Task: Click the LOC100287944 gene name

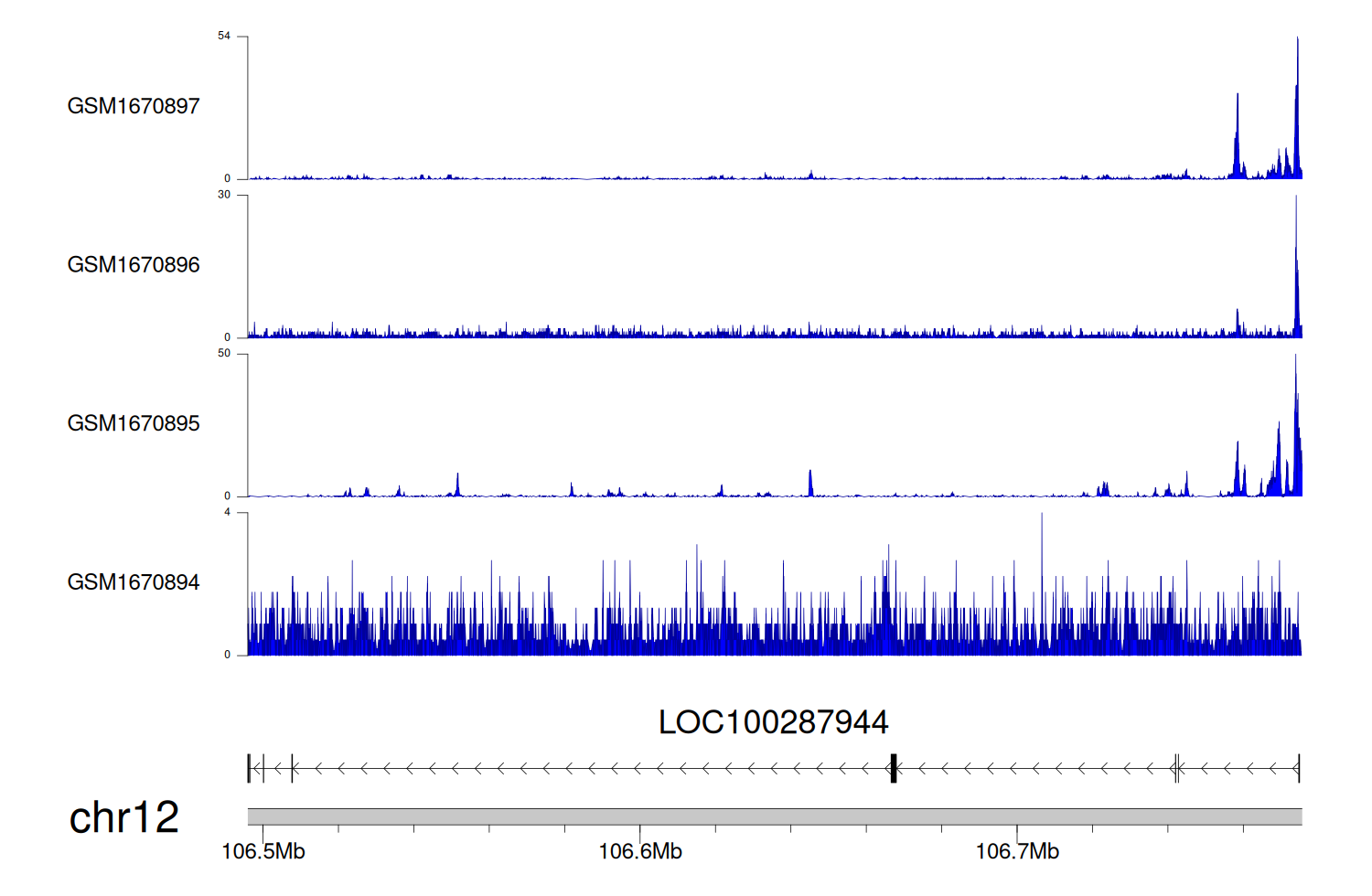Action: [x=773, y=722]
